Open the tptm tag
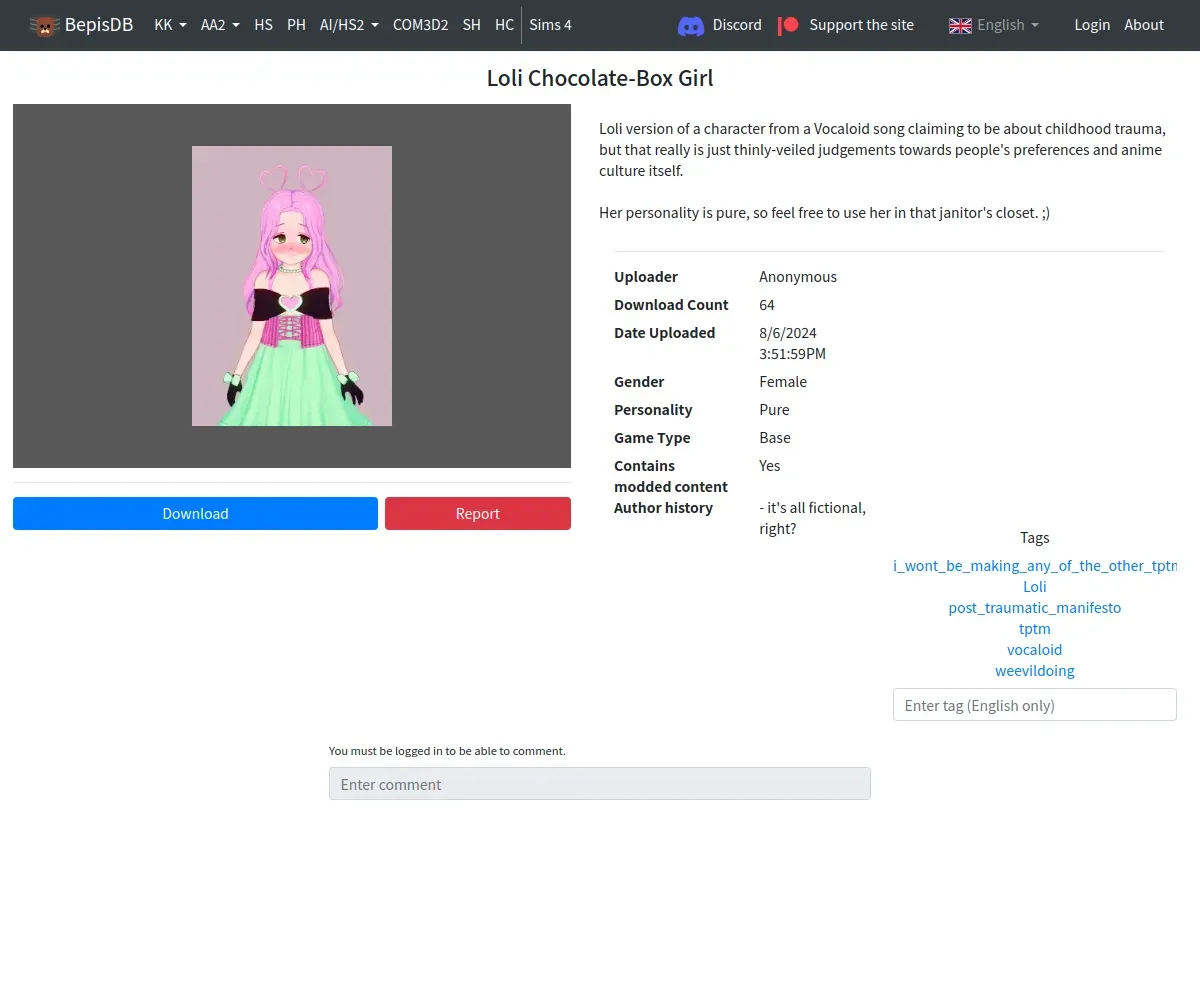 click(x=1034, y=629)
